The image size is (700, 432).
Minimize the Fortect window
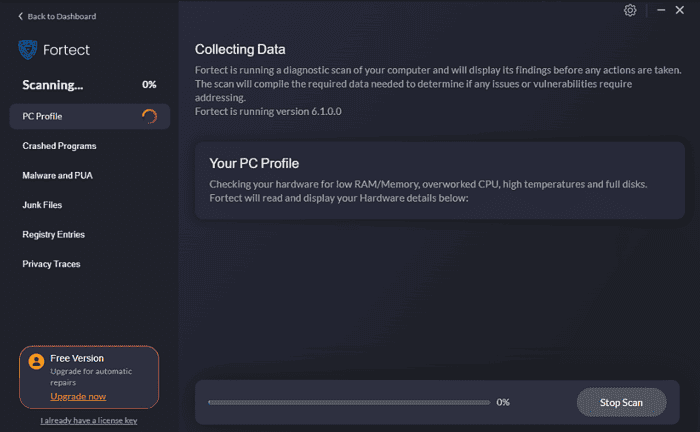click(x=660, y=10)
